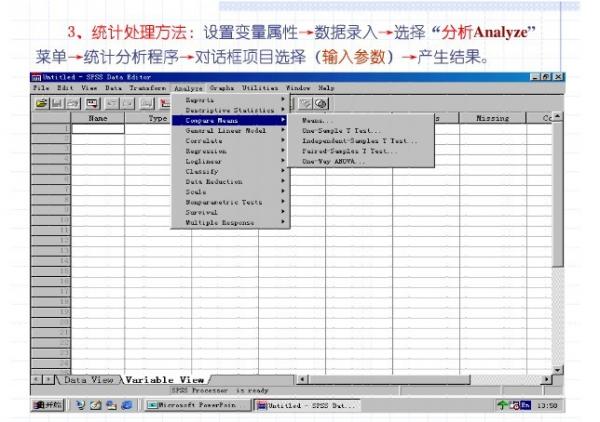Click the Print toolbar icon
Viewport: 600px width, 422px height.
coord(73,104)
